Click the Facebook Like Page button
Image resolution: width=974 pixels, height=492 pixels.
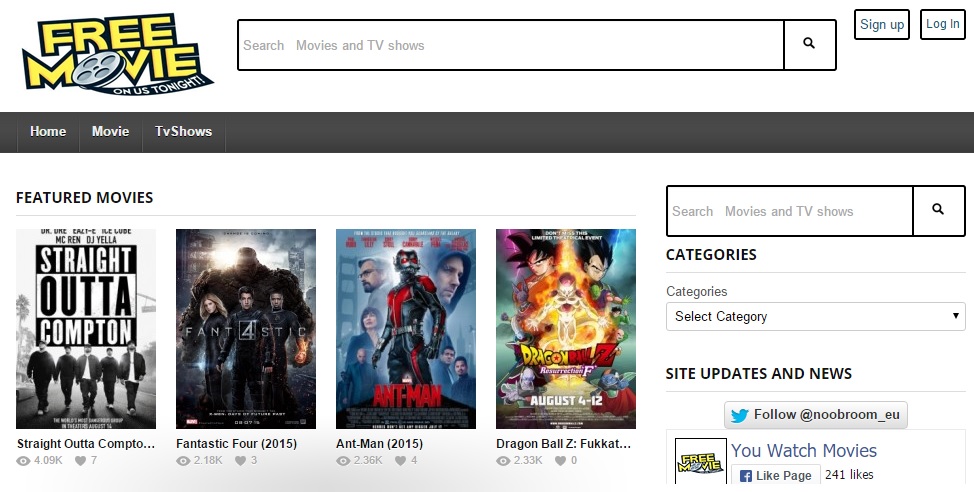[x=776, y=475]
